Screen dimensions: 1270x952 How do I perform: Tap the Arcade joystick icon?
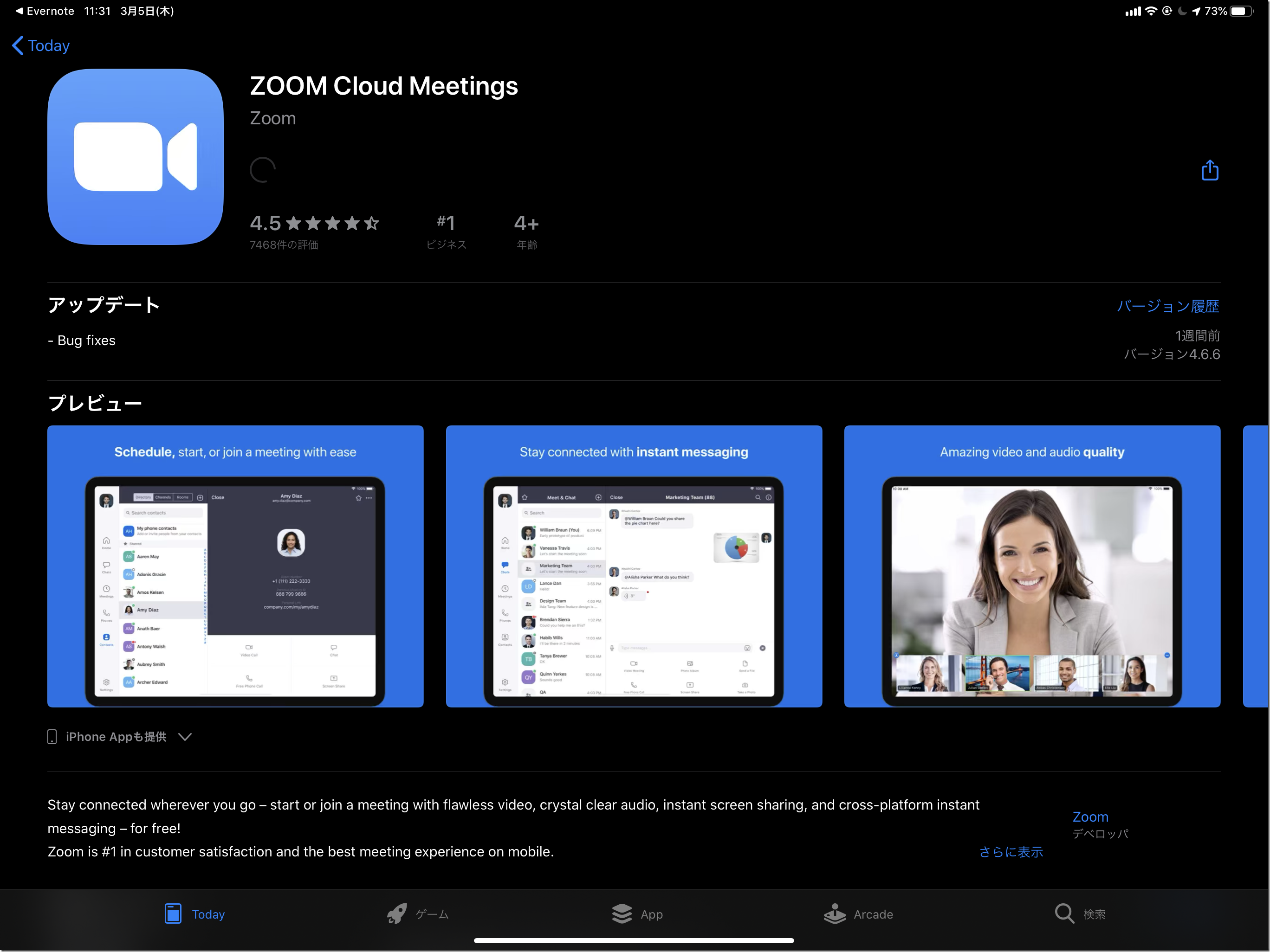point(835,913)
